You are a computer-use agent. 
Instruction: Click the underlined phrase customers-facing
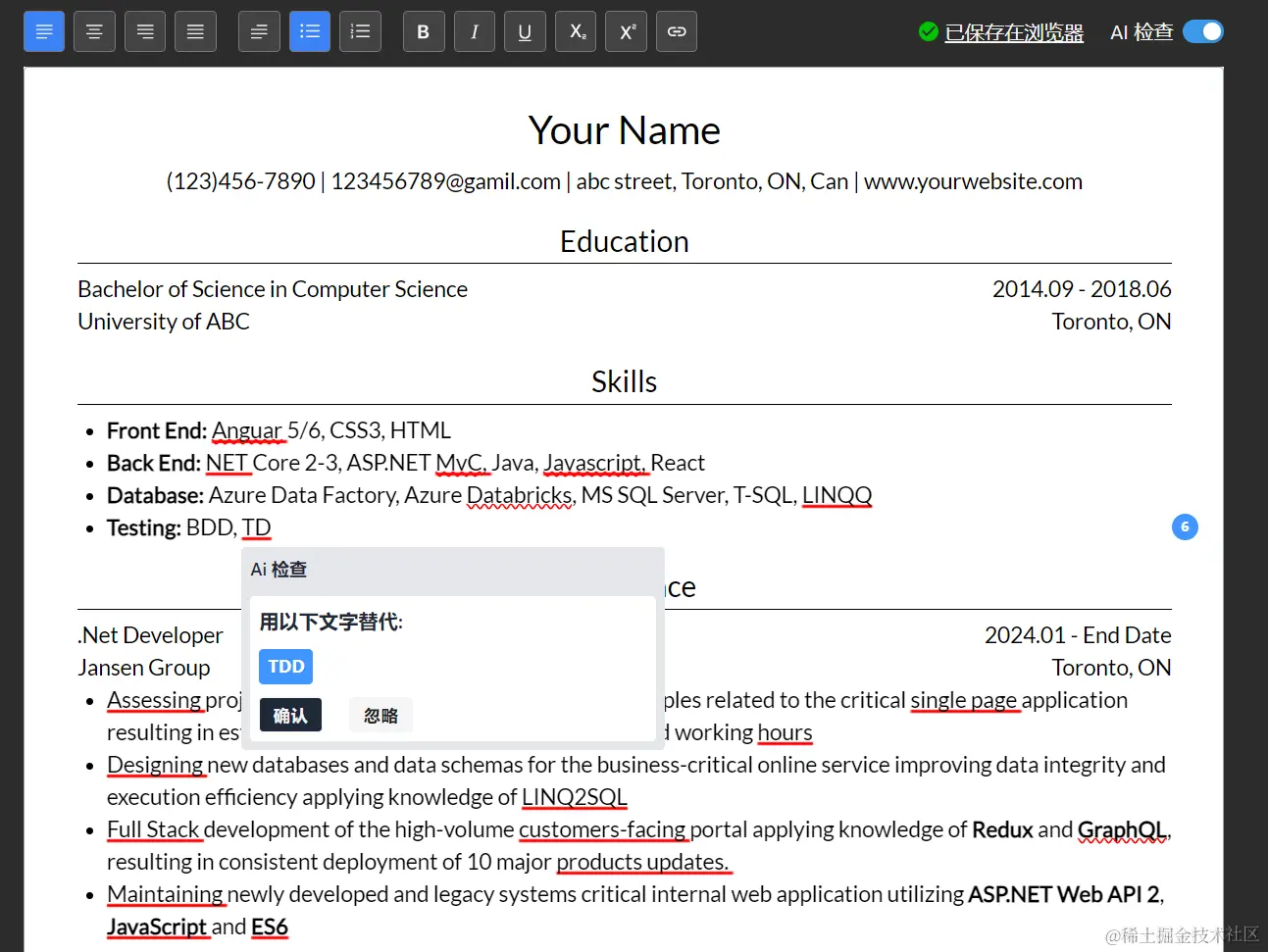[x=602, y=829]
